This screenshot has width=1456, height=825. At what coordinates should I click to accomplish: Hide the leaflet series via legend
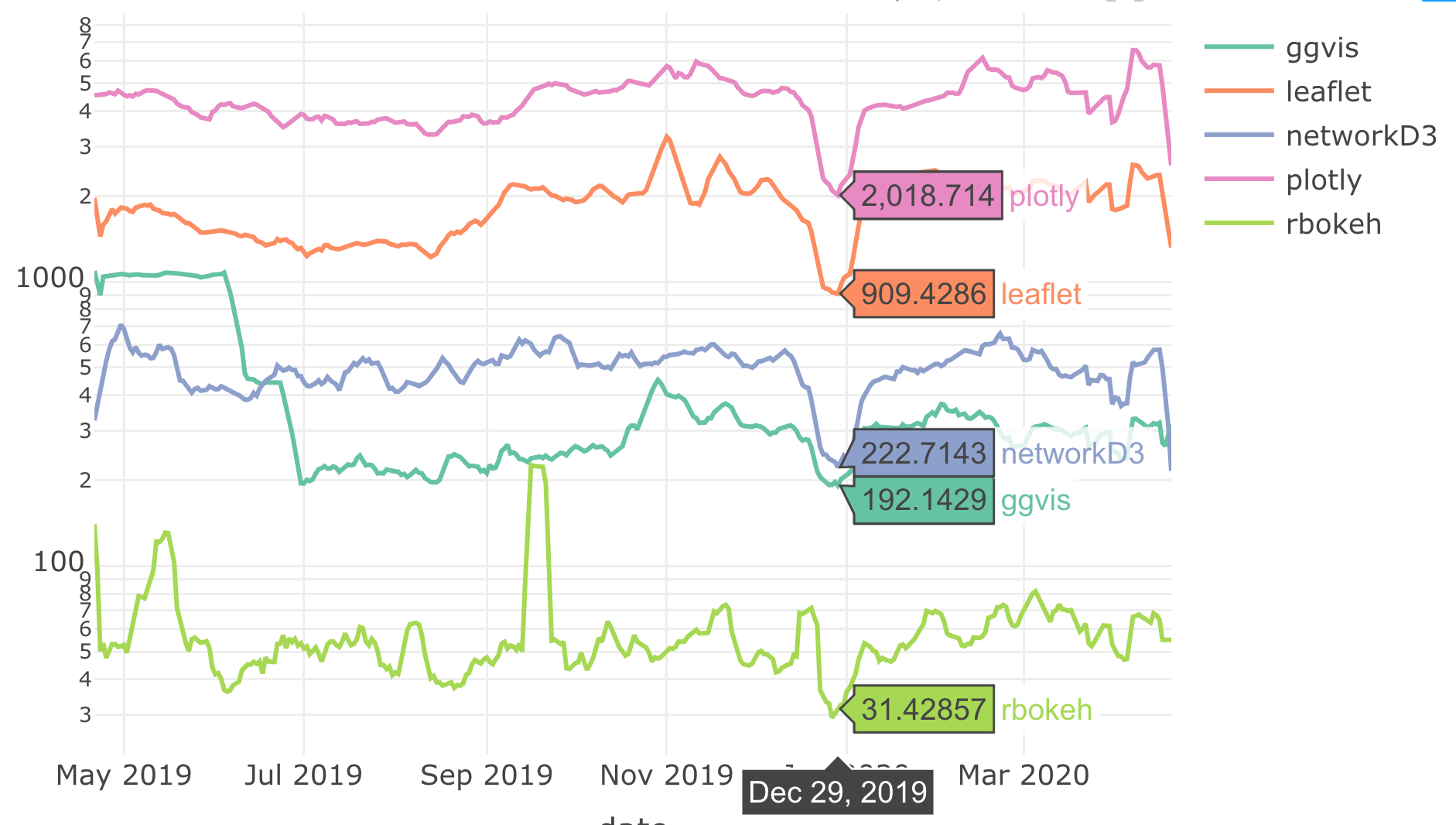tap(1328, 92)
